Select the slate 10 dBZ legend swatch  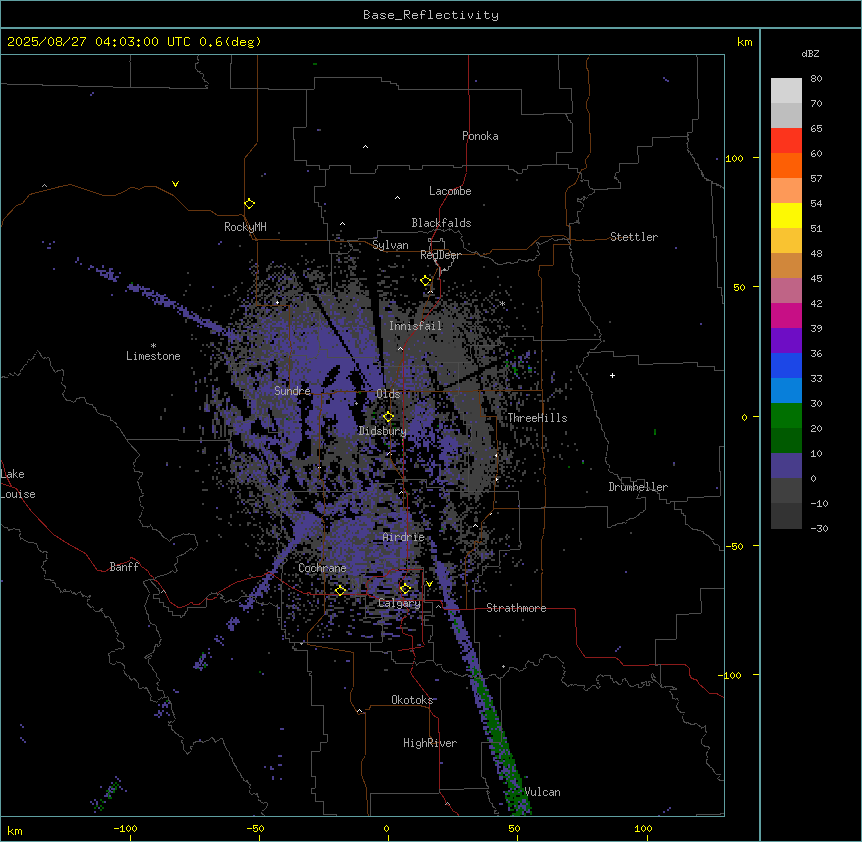point(786,466)
